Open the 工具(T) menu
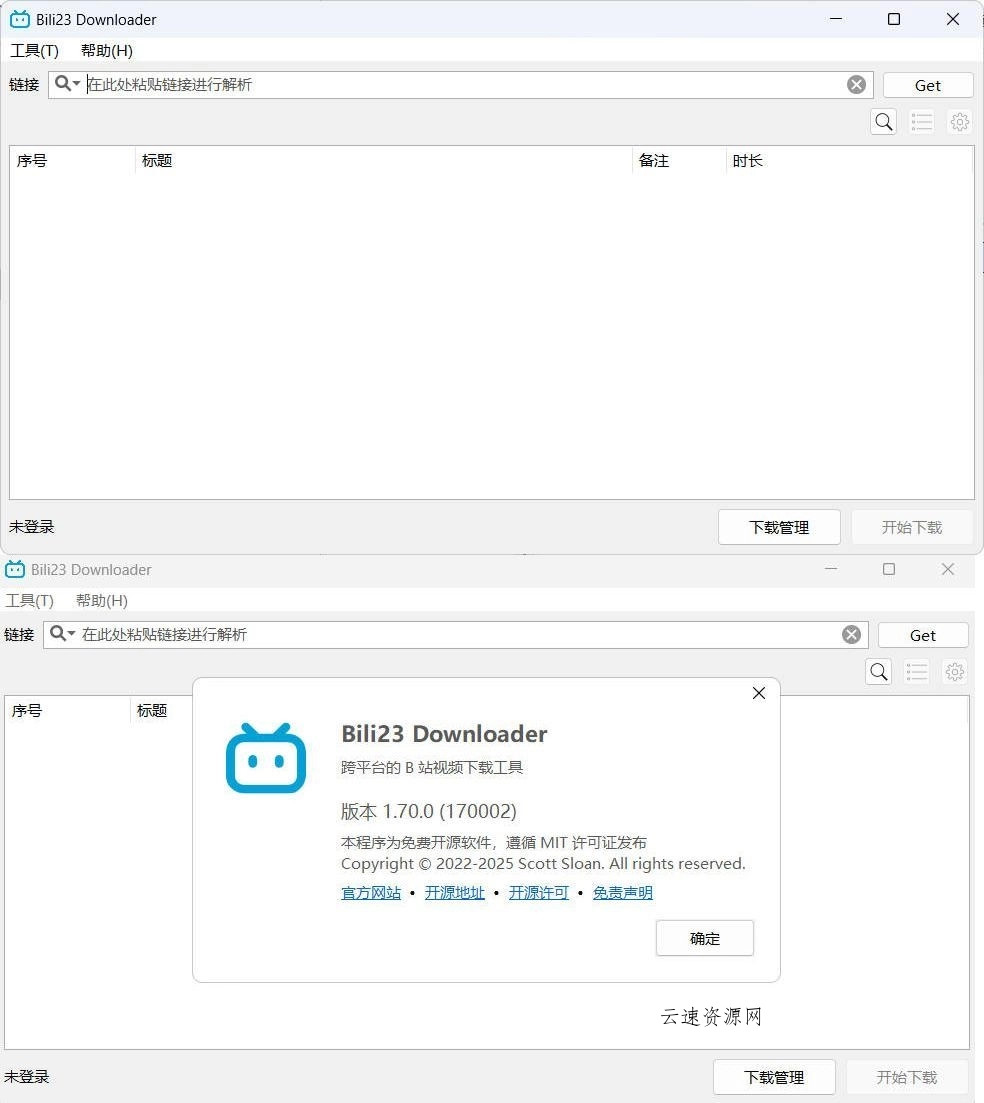Image resolution: width=984 pixels, height=1103 pixels. [x=33, y=50]
